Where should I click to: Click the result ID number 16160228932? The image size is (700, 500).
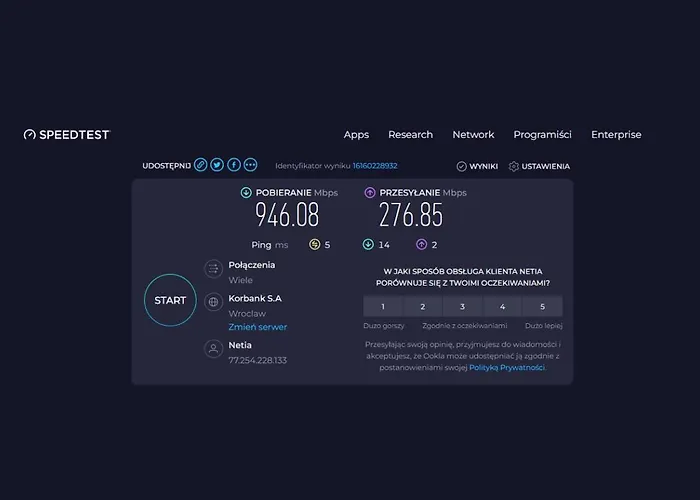pos(375,166)
